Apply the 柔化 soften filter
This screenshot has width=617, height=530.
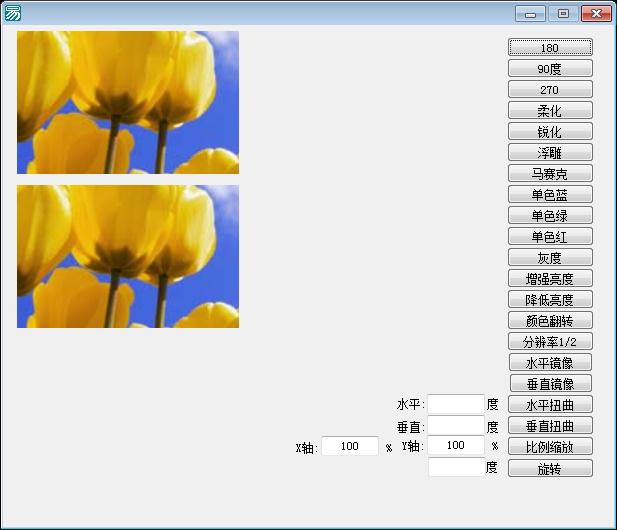[x=550, y=111]
